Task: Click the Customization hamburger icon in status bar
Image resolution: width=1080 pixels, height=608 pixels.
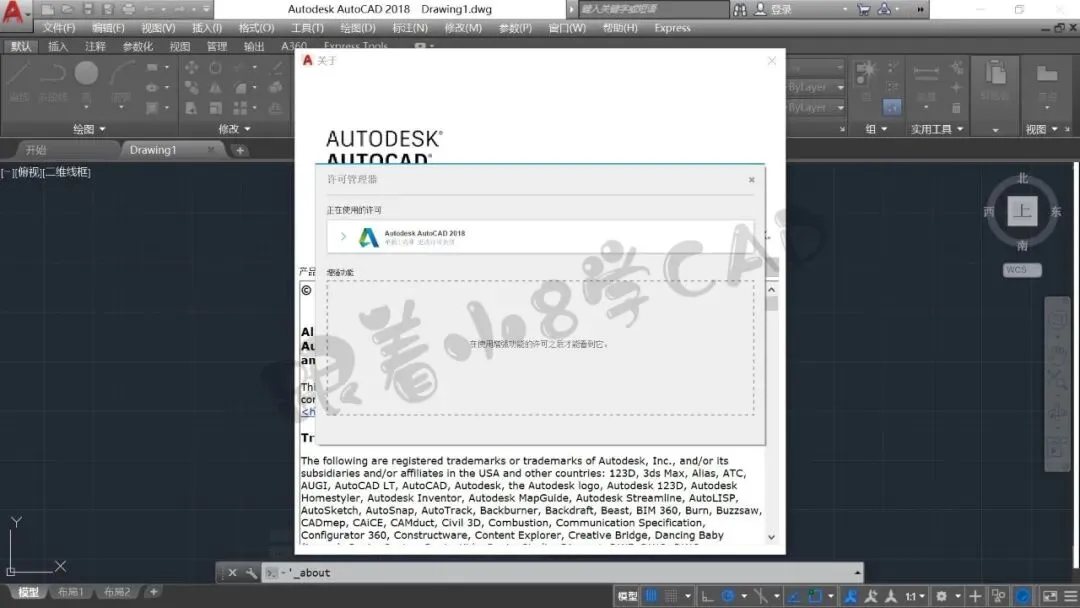Action: click(x=1070, y=596)
